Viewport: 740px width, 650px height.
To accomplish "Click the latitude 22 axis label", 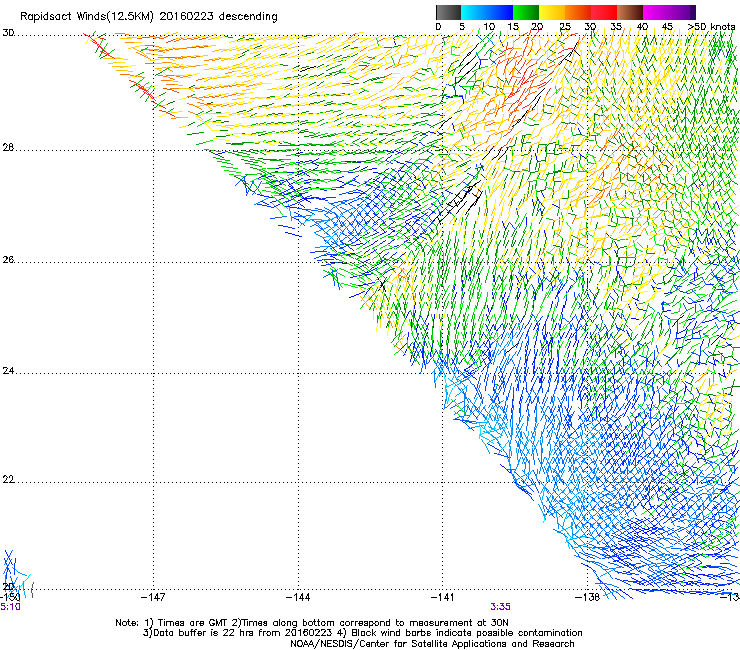I will coord(8,480).
